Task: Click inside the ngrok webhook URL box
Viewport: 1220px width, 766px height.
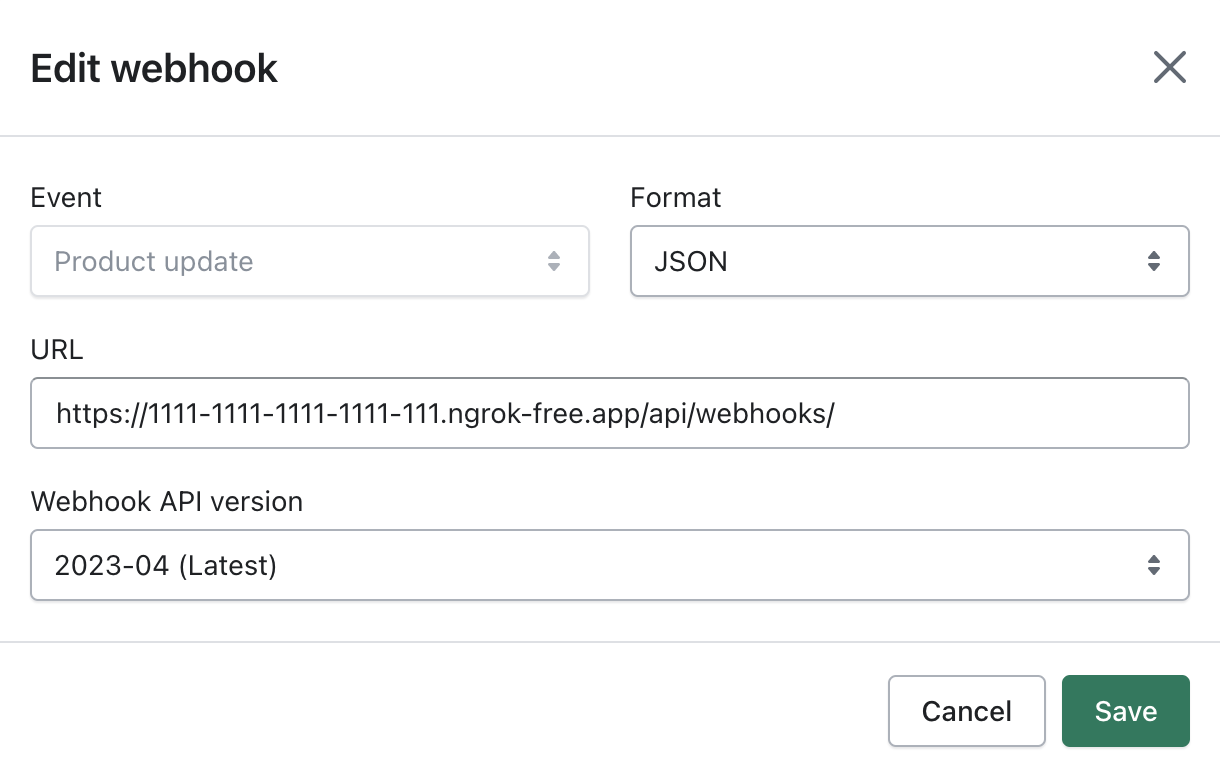Action: [610, 413]
